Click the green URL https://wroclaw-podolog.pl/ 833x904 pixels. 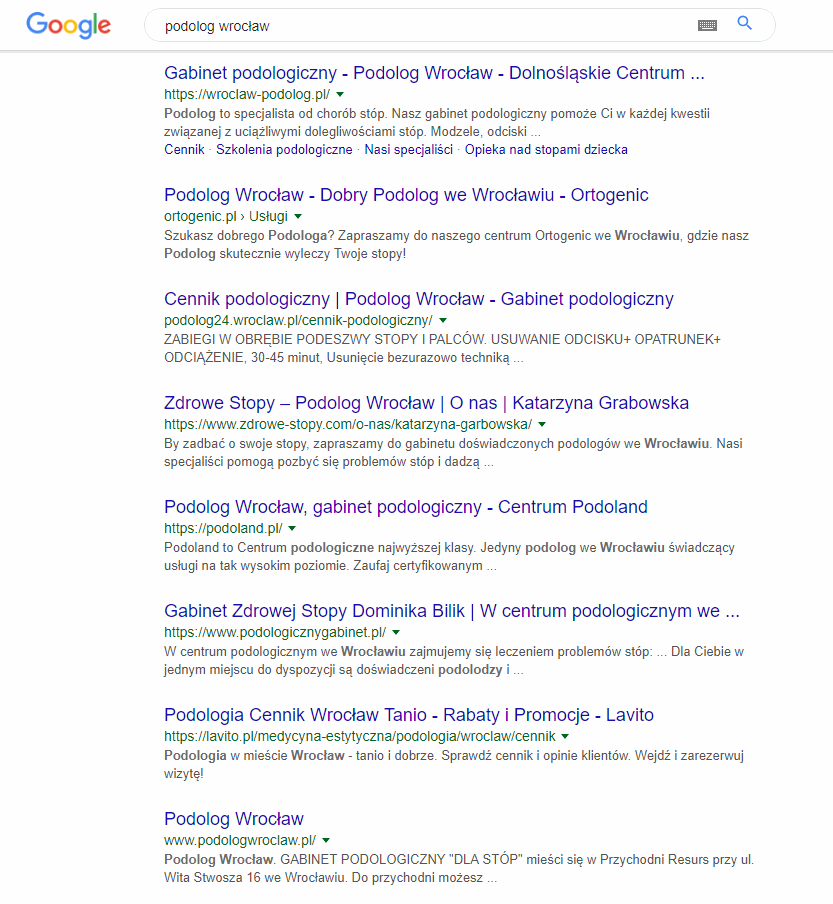[247, 94]
